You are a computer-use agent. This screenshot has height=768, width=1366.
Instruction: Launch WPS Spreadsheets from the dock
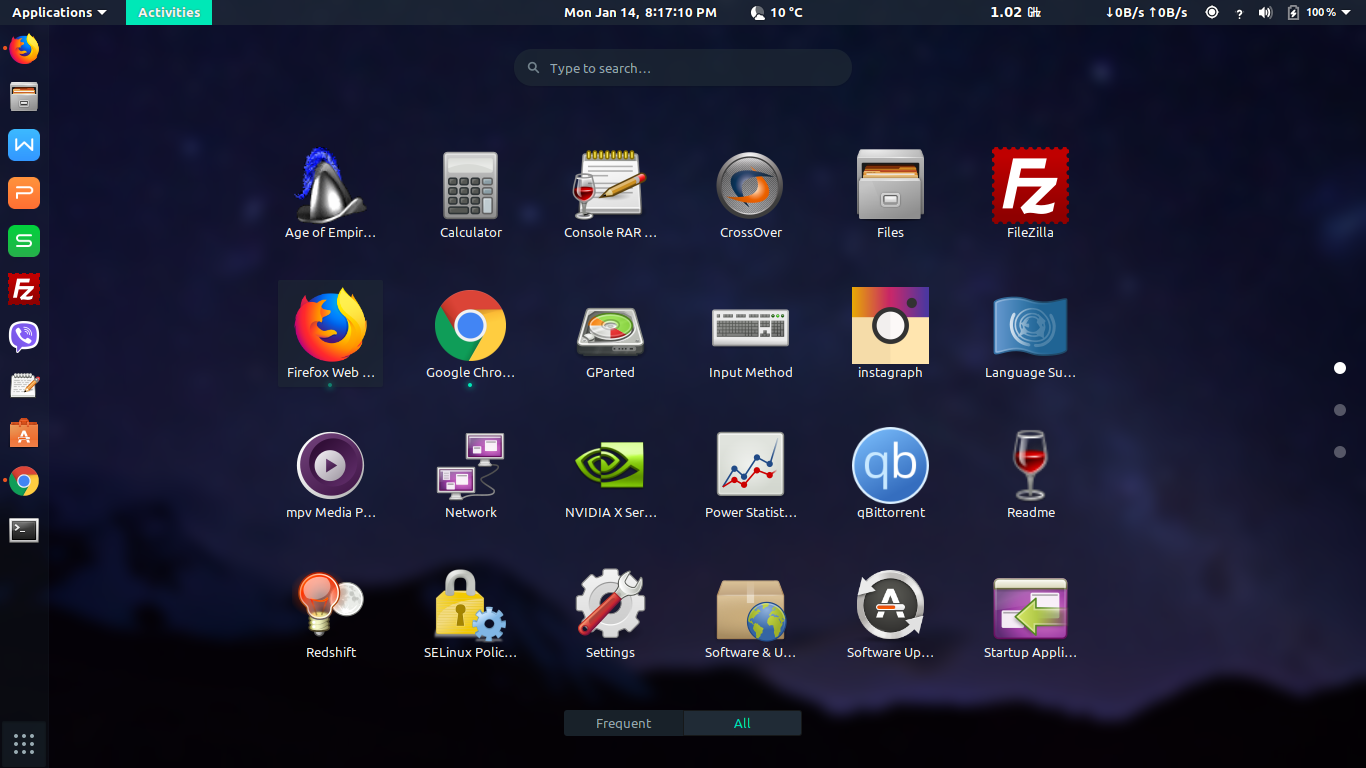(24, 241)
